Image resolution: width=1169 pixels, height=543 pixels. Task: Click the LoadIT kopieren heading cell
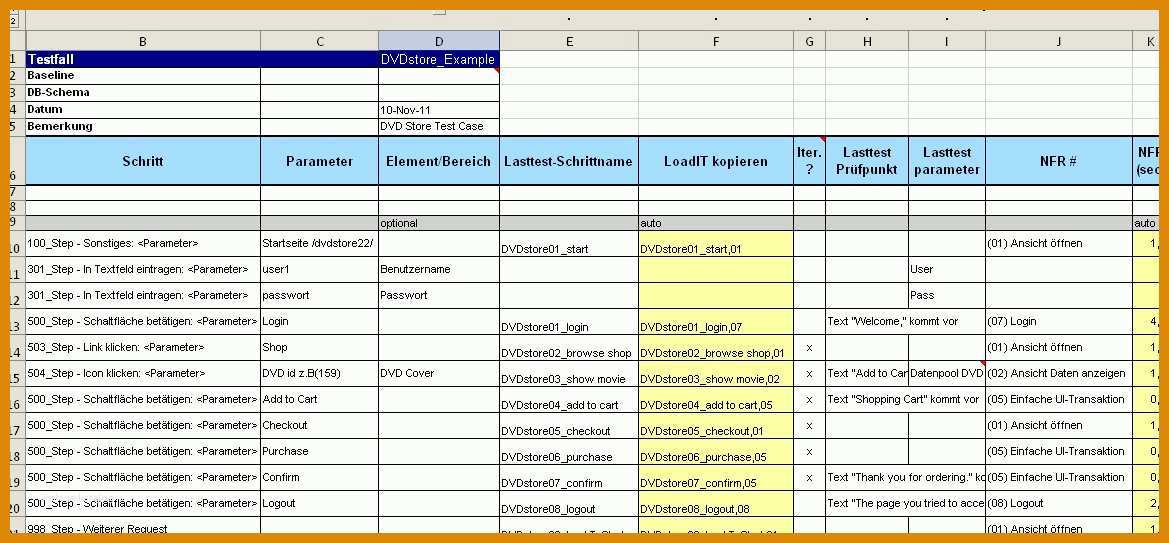pos(716,161)
